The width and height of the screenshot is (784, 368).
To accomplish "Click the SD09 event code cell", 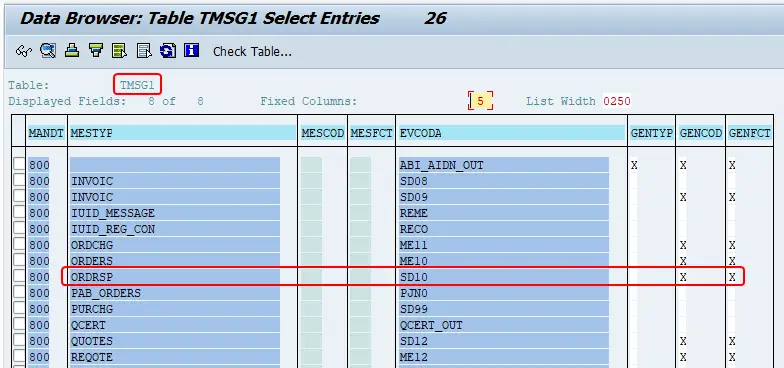I will coord(504,197).
